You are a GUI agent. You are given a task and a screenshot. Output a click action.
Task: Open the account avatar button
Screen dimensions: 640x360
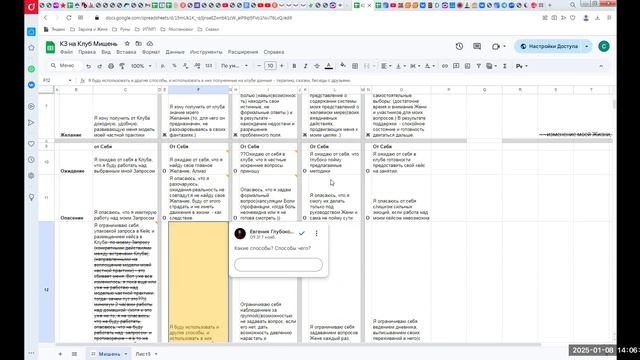point(604,47)
